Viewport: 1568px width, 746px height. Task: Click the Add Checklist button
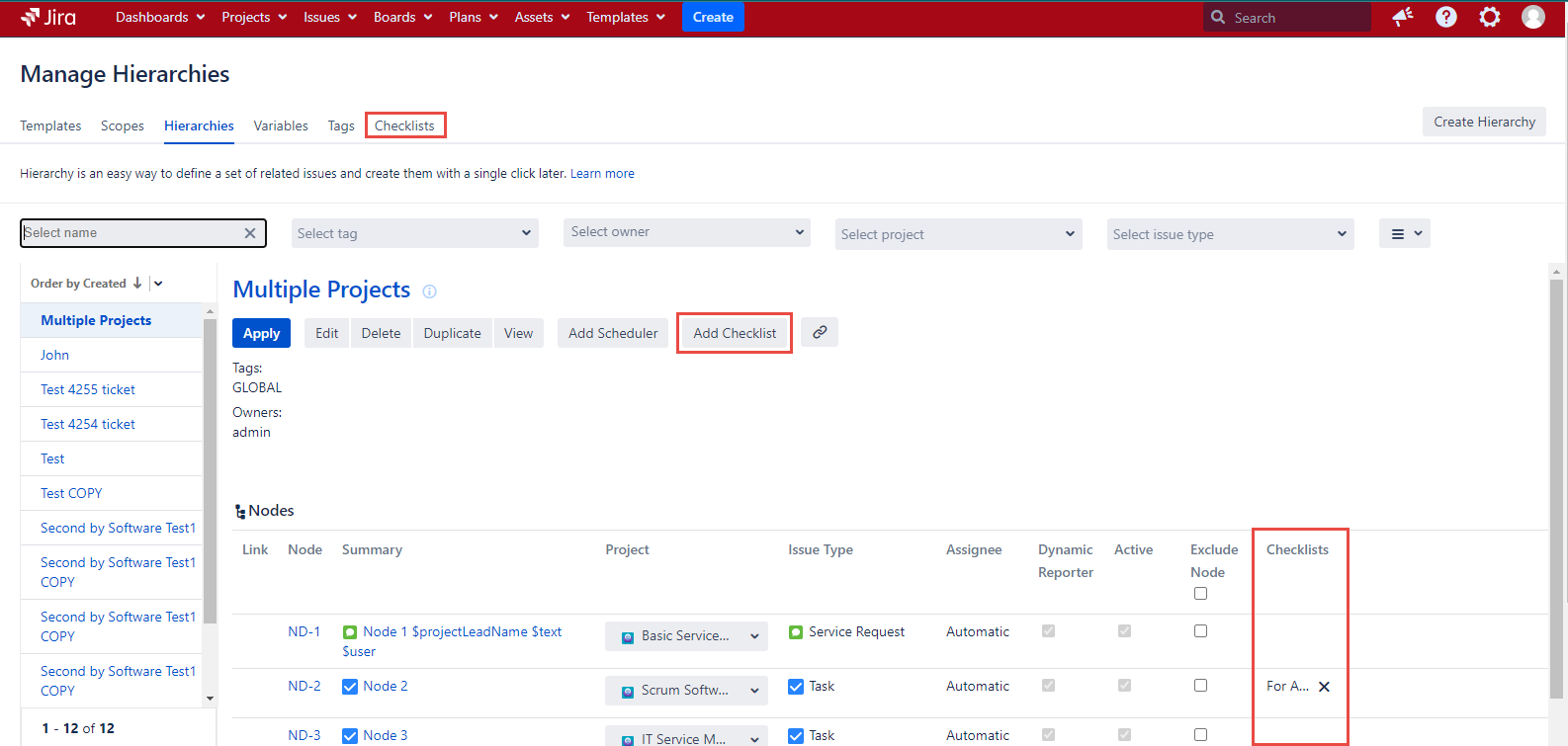[x=735, y=333]
